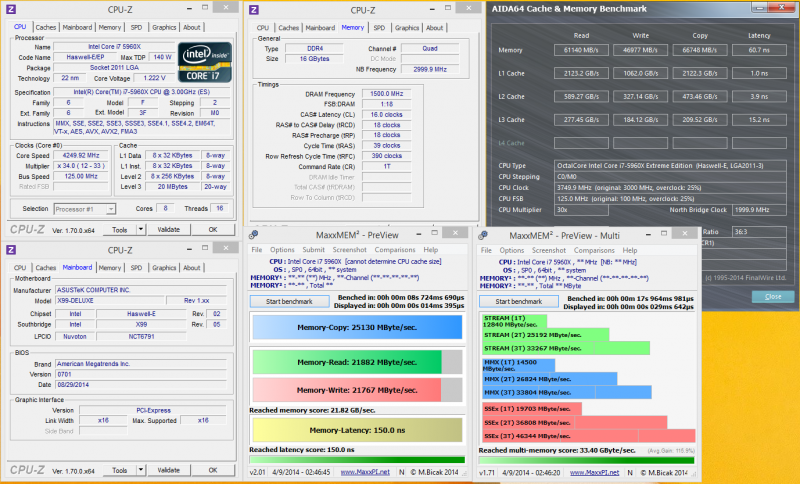Open the SPD tab in the CPU-Z Memory window
The height and width of the screenshot is (484, 800).
(x=377, y=27)
